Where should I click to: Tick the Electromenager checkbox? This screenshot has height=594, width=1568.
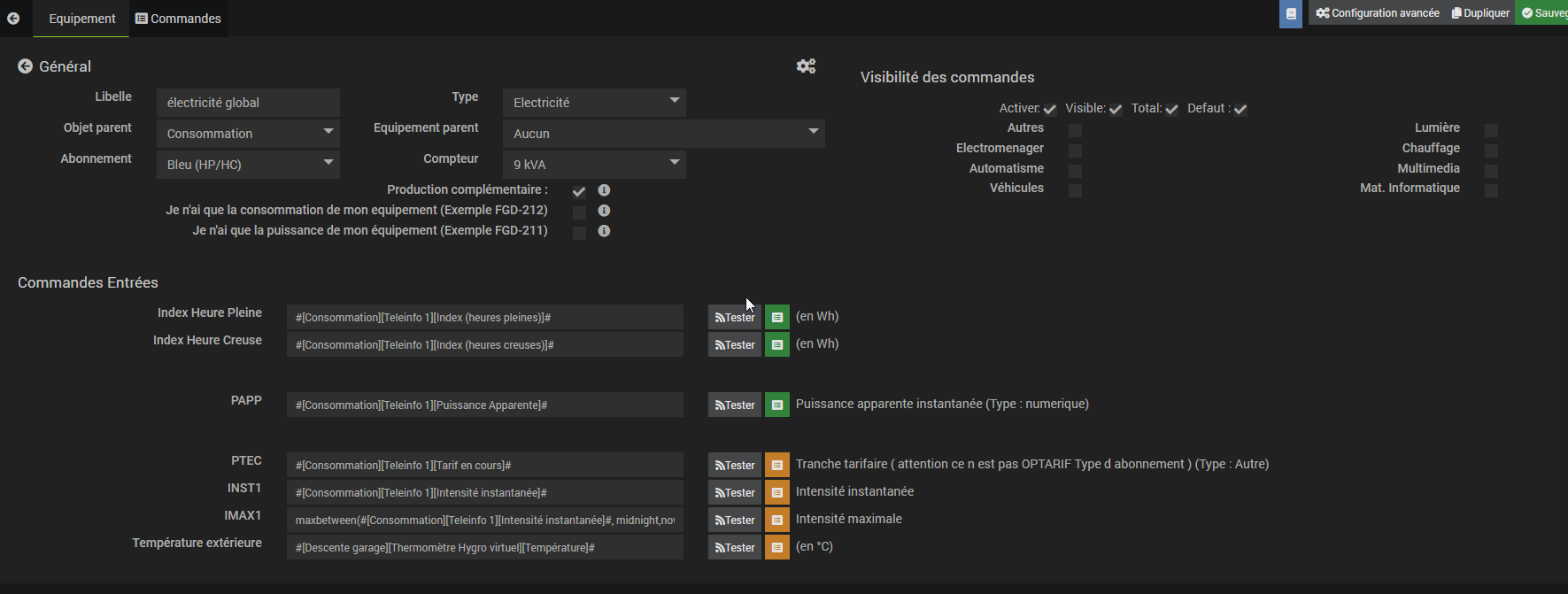[1075, 150]
